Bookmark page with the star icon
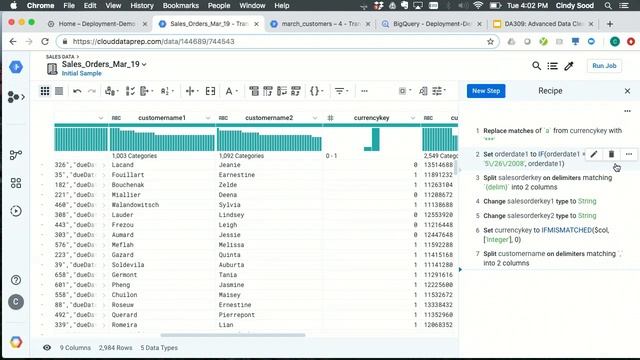640x360 pixels. point(490,42)
